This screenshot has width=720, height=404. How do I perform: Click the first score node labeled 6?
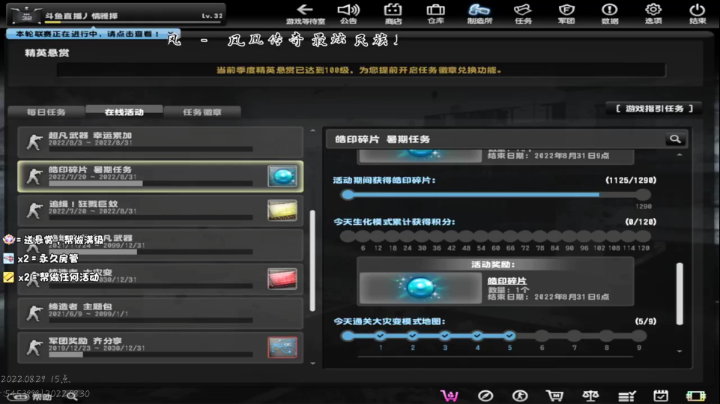(x=363, y=236)
